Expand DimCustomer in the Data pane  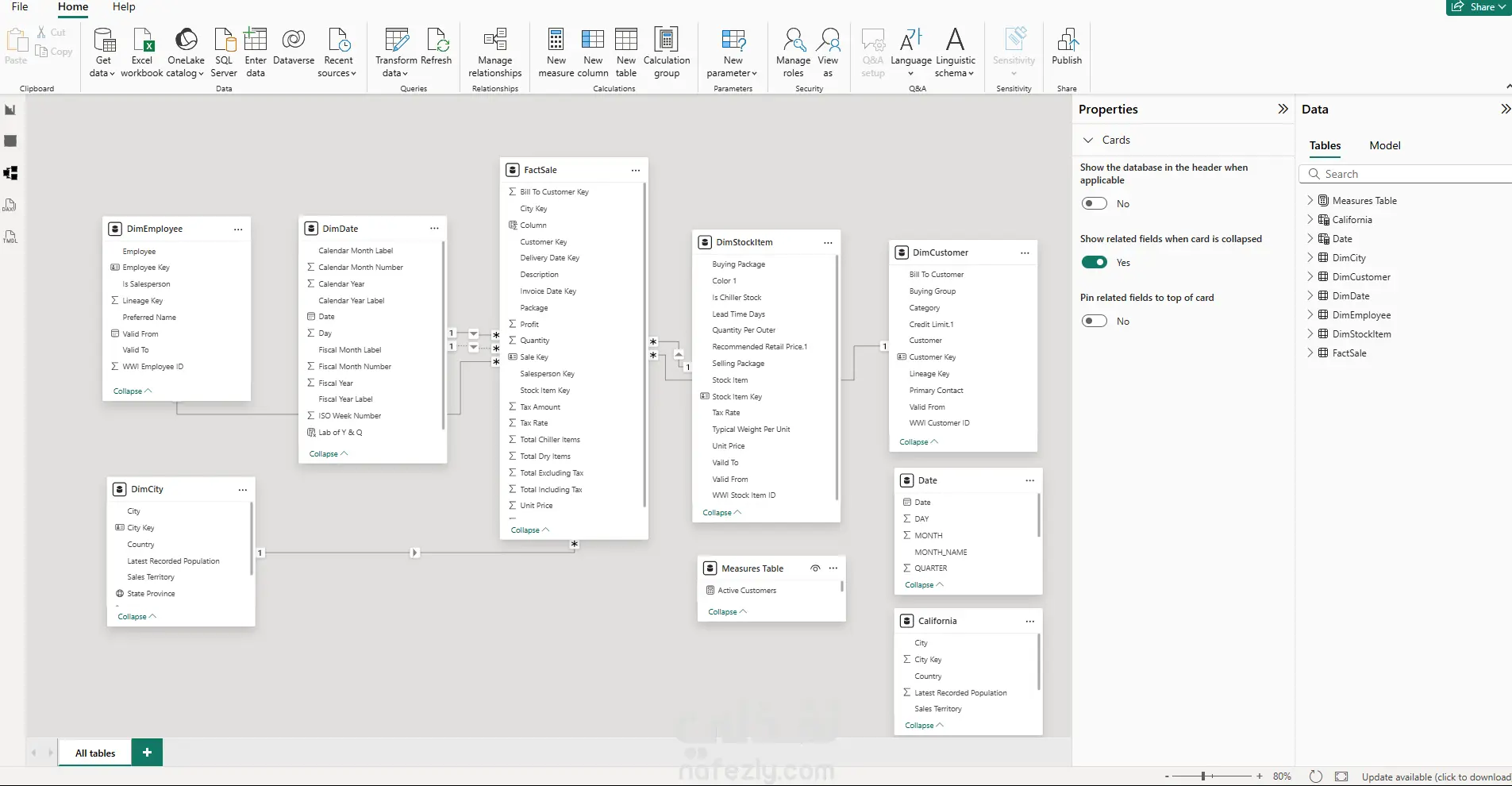pos(1310,276)
